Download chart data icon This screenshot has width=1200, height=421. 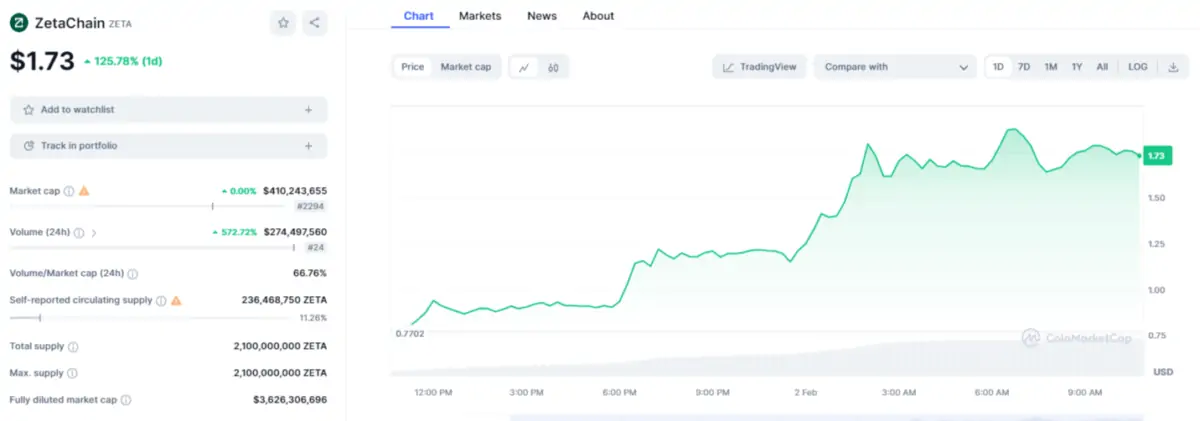[1173, 67]
